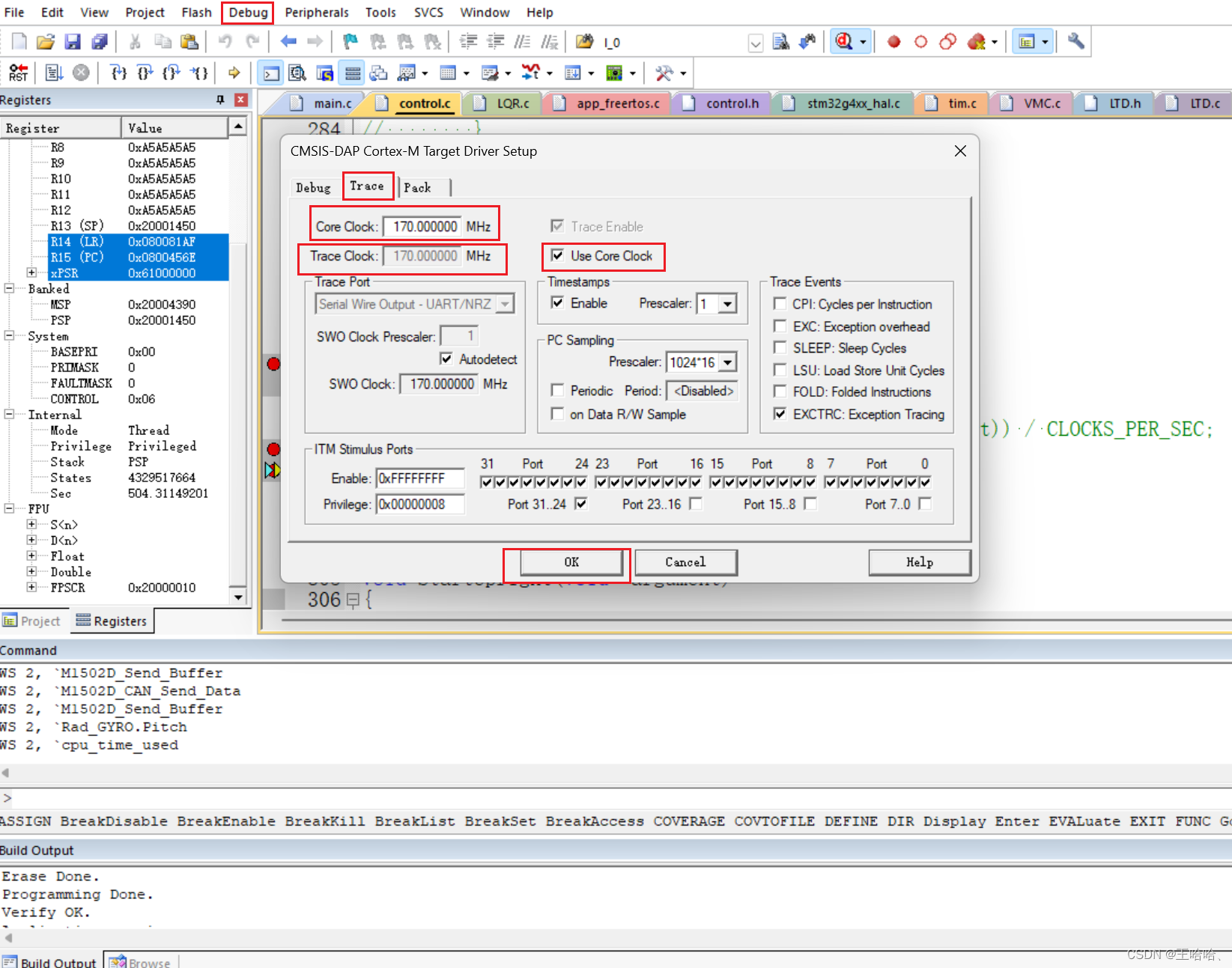The width and height of the screenshot is (1232, 968).
Task: Toggle the Call Stack Window icon
Action: 379,73
